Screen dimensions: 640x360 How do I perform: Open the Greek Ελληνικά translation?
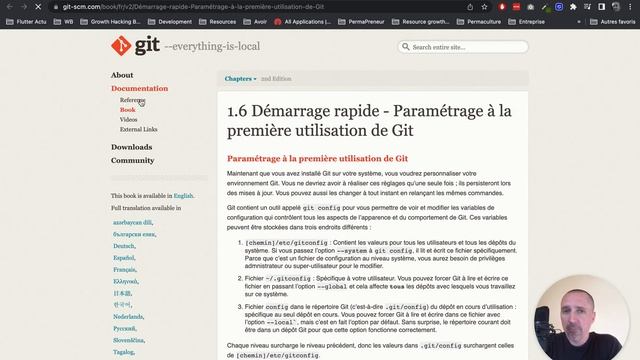pyautogui.click(x=125, y=282)
